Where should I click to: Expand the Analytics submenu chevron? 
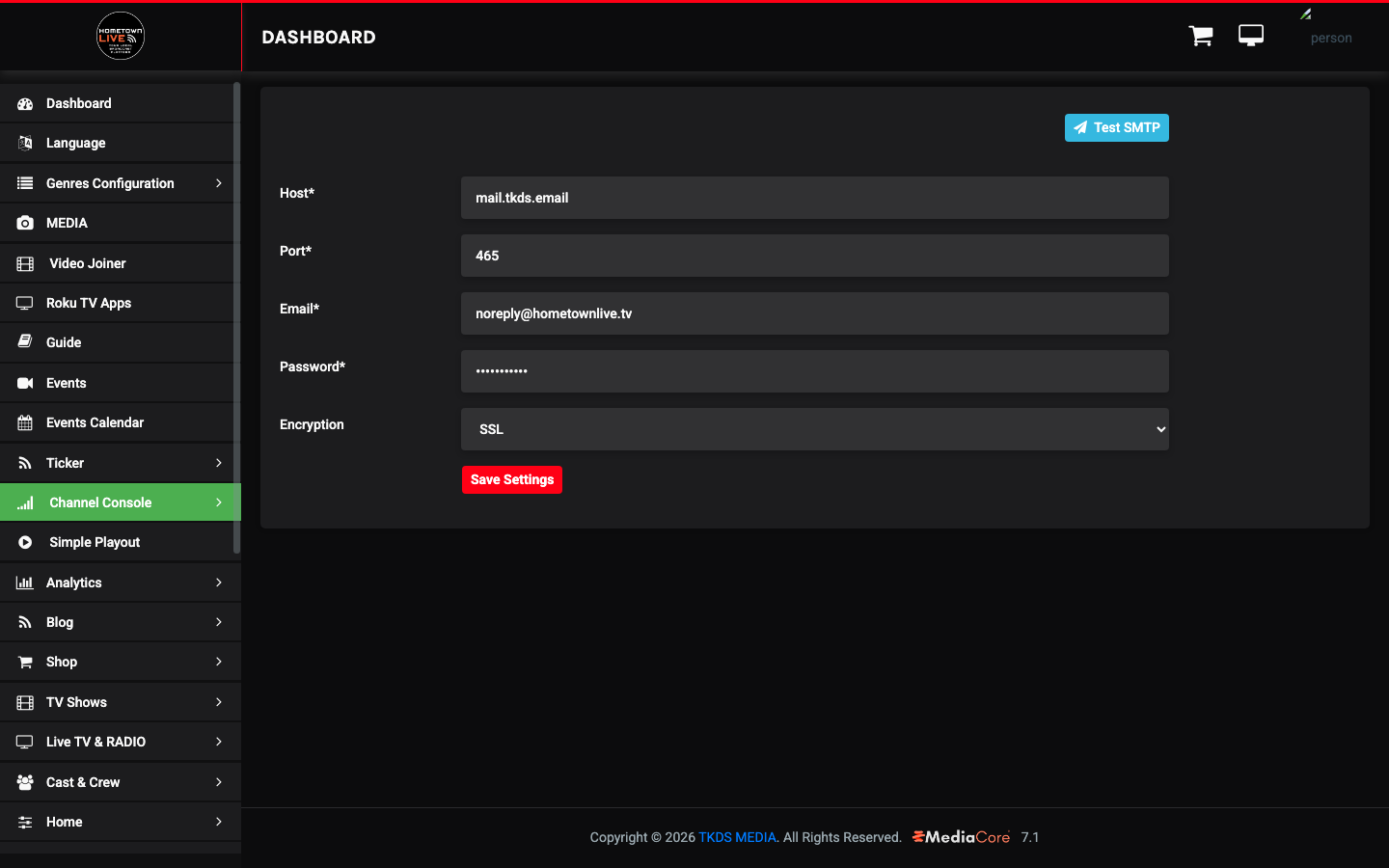click(219, 583)
